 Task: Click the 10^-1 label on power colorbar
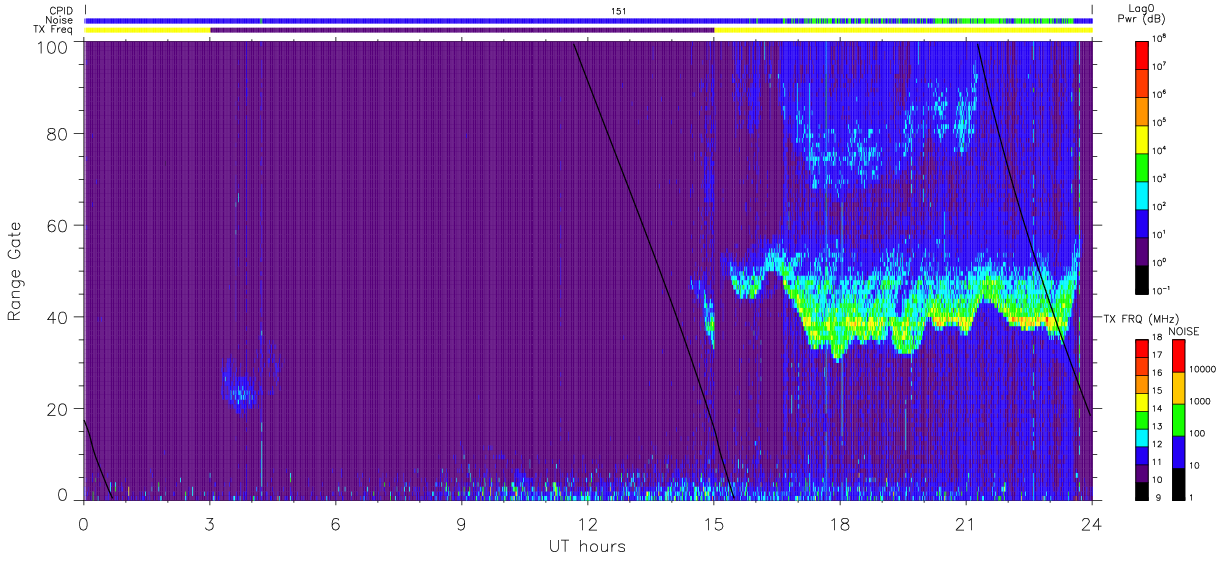(1163, 290)
